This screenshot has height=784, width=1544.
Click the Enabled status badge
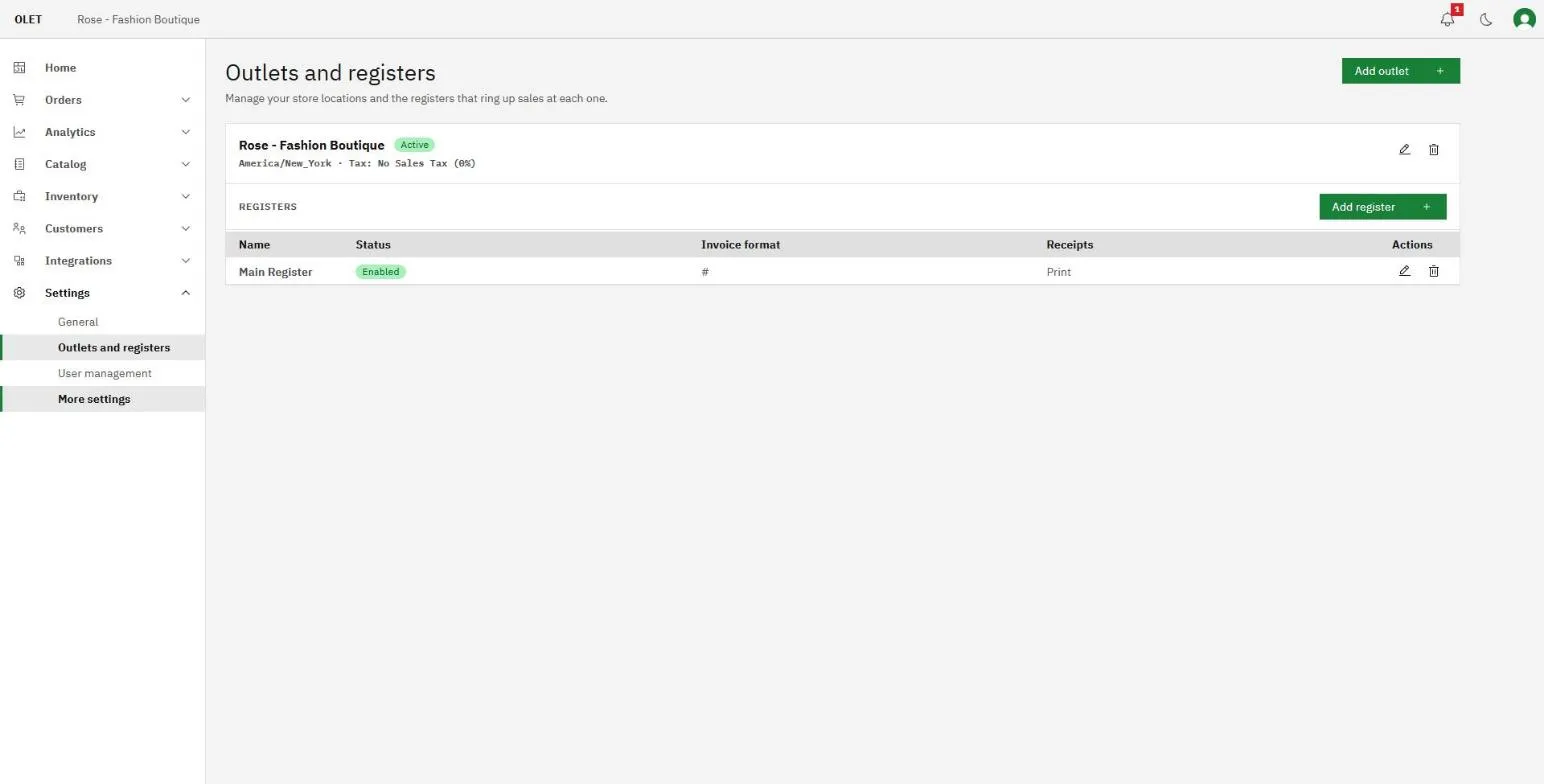click(x=380, y=271)
